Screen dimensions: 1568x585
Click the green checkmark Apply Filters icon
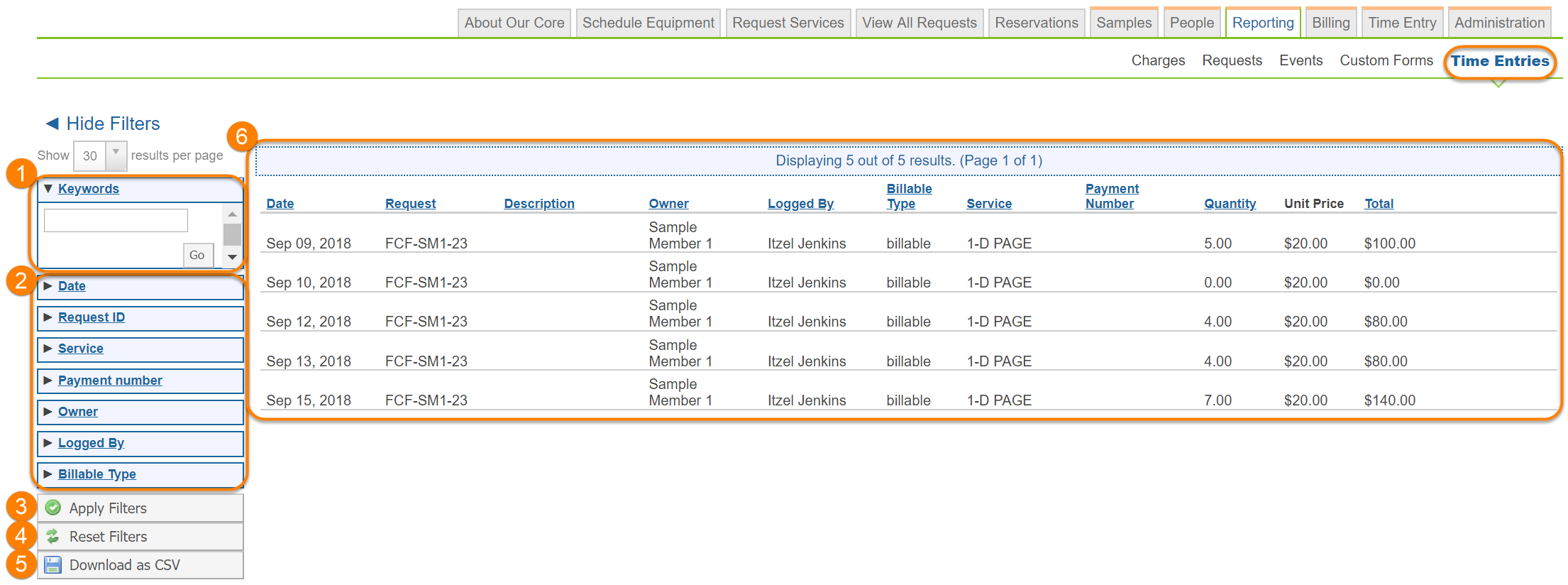click(x=53, y=508)
